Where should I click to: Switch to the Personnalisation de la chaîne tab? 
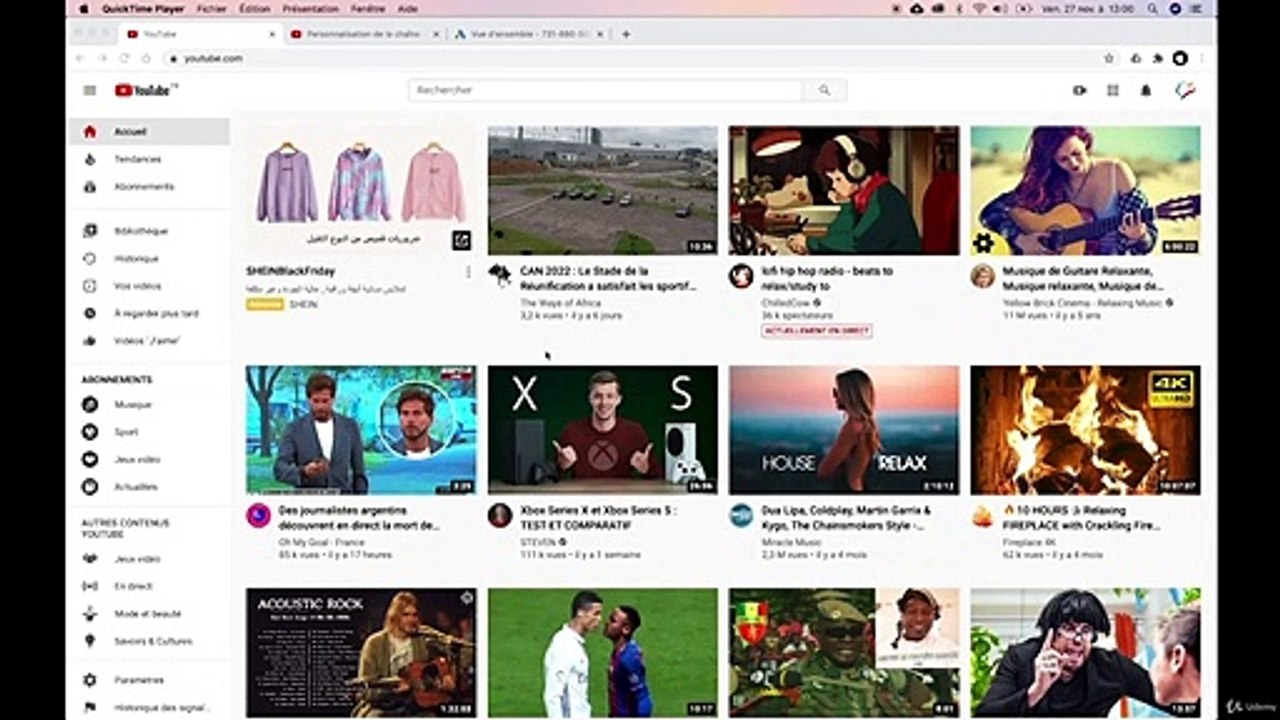[x=365, y=34]
